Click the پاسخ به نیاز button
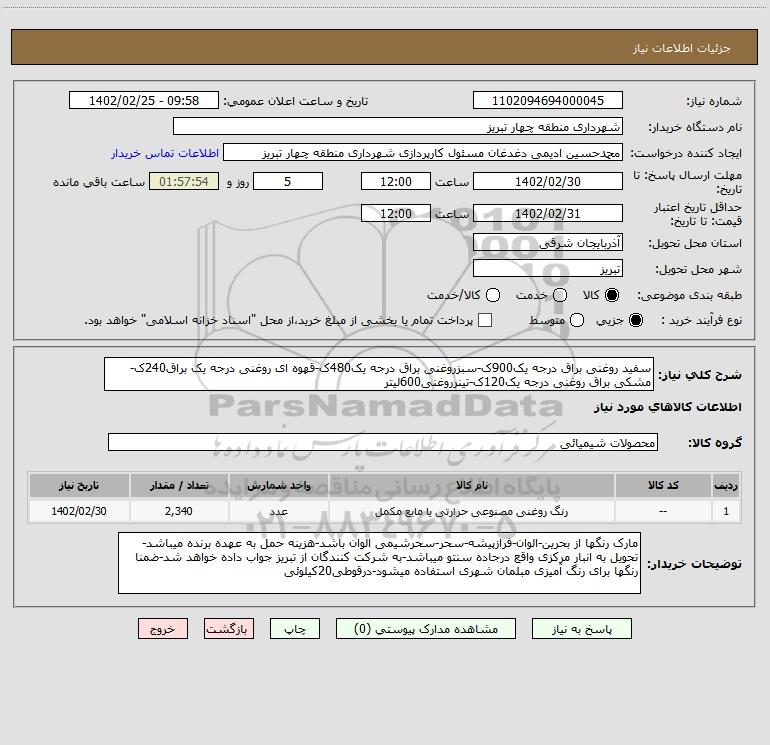 pos(582,629)
